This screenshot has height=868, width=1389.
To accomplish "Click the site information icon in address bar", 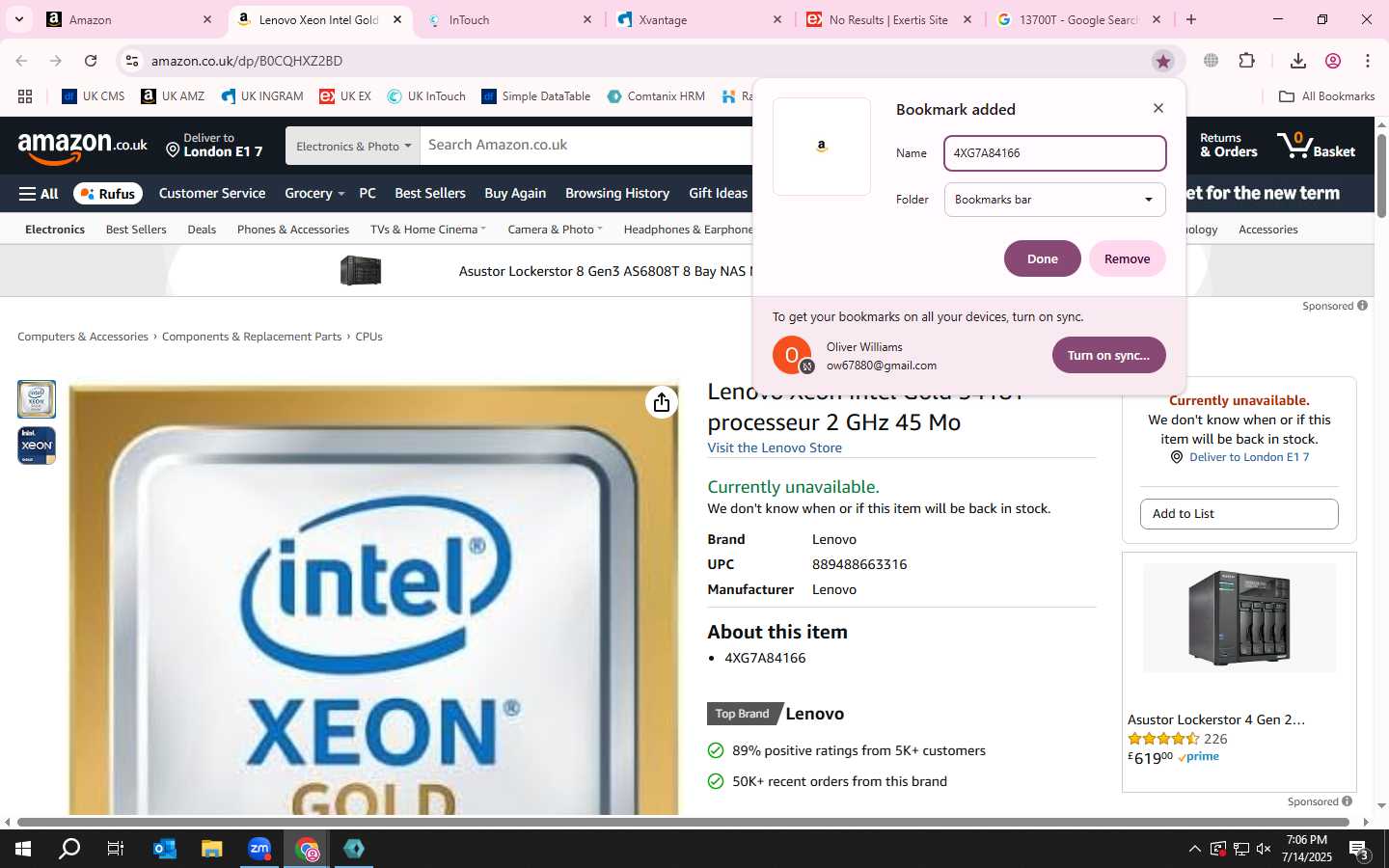I will point(132,61).
